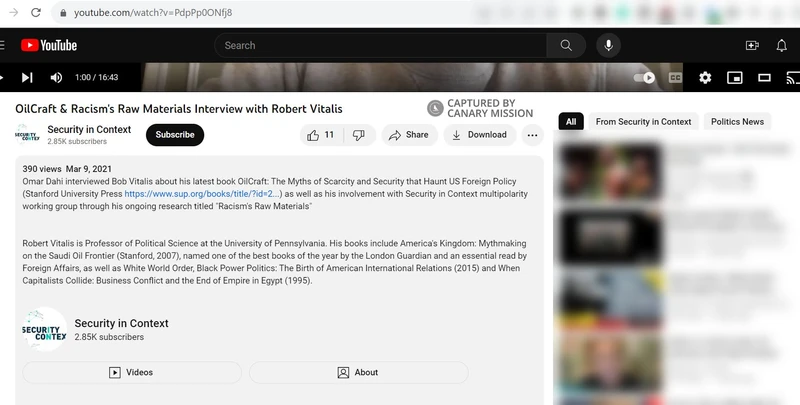Share the video
800x405 pixels.
point(409,135)
